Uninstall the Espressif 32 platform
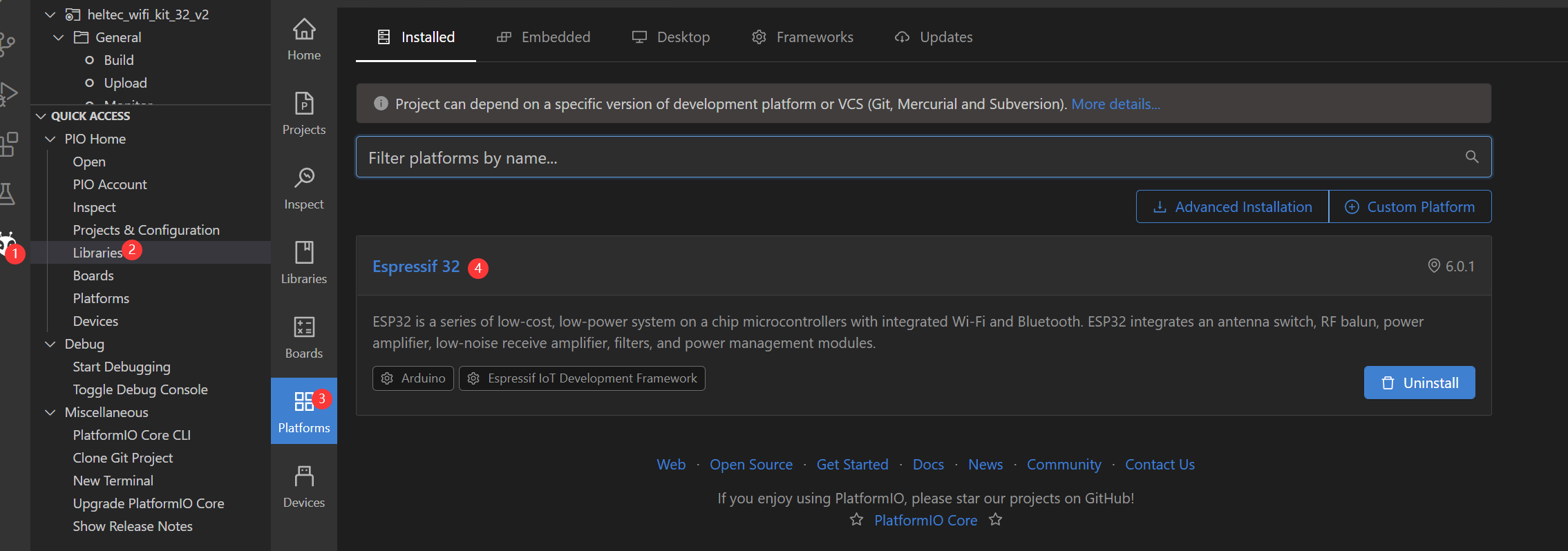This screenshot has height=551, width=1568. pyautogui.click(x=1419, y=383)
